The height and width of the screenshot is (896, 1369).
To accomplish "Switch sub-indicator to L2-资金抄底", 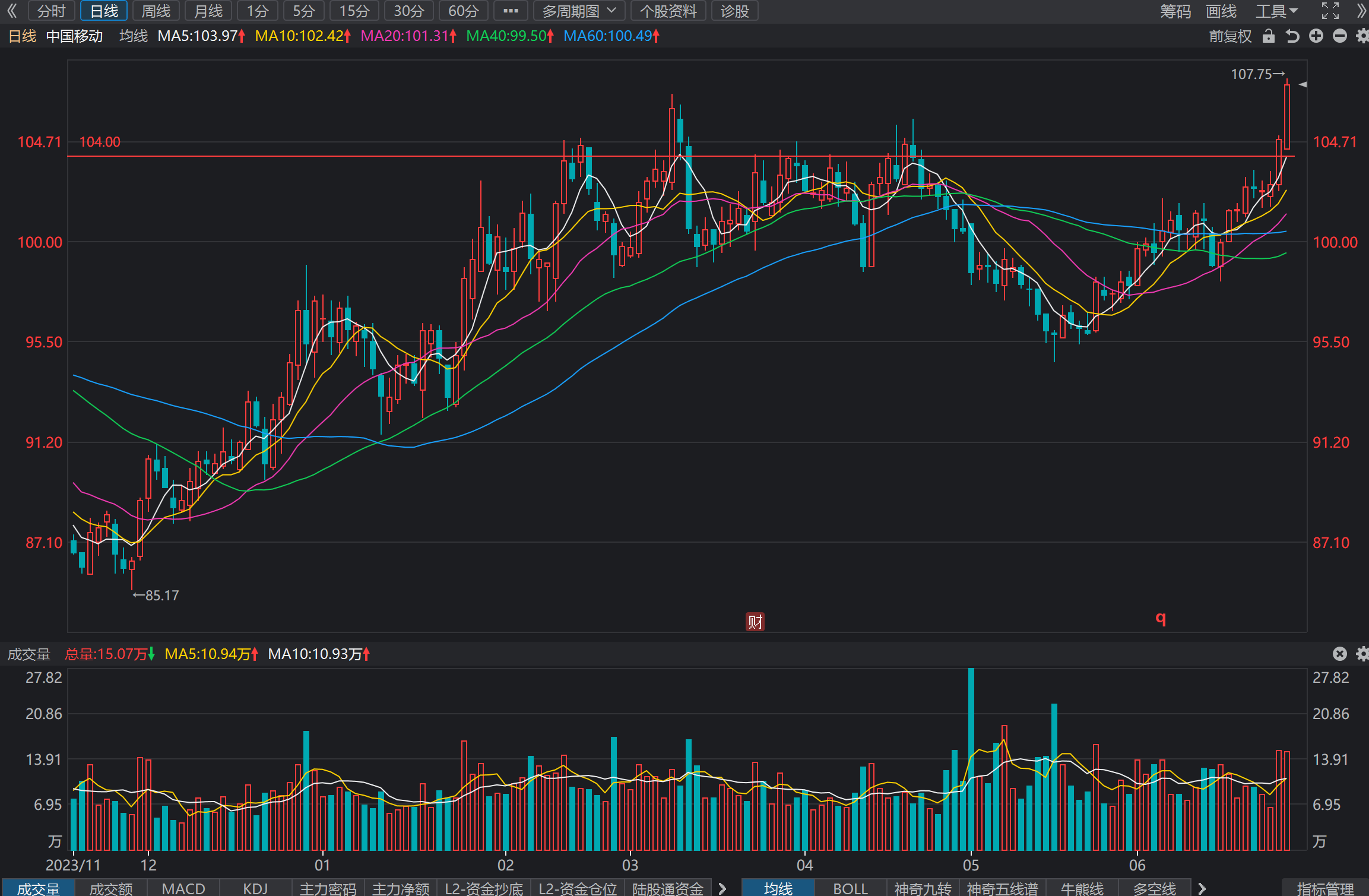I will click(484, 888).
